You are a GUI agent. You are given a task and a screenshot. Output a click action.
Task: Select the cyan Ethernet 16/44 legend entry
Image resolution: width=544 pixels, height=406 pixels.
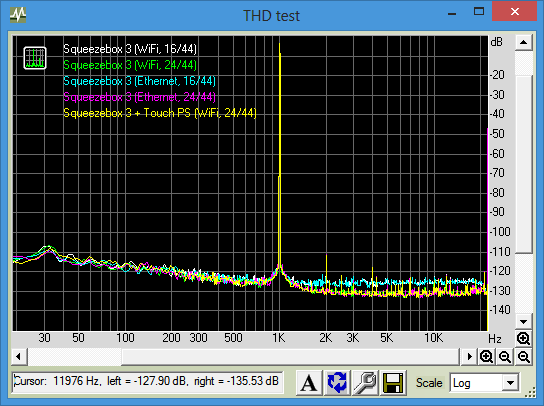(x=139, y=81)
